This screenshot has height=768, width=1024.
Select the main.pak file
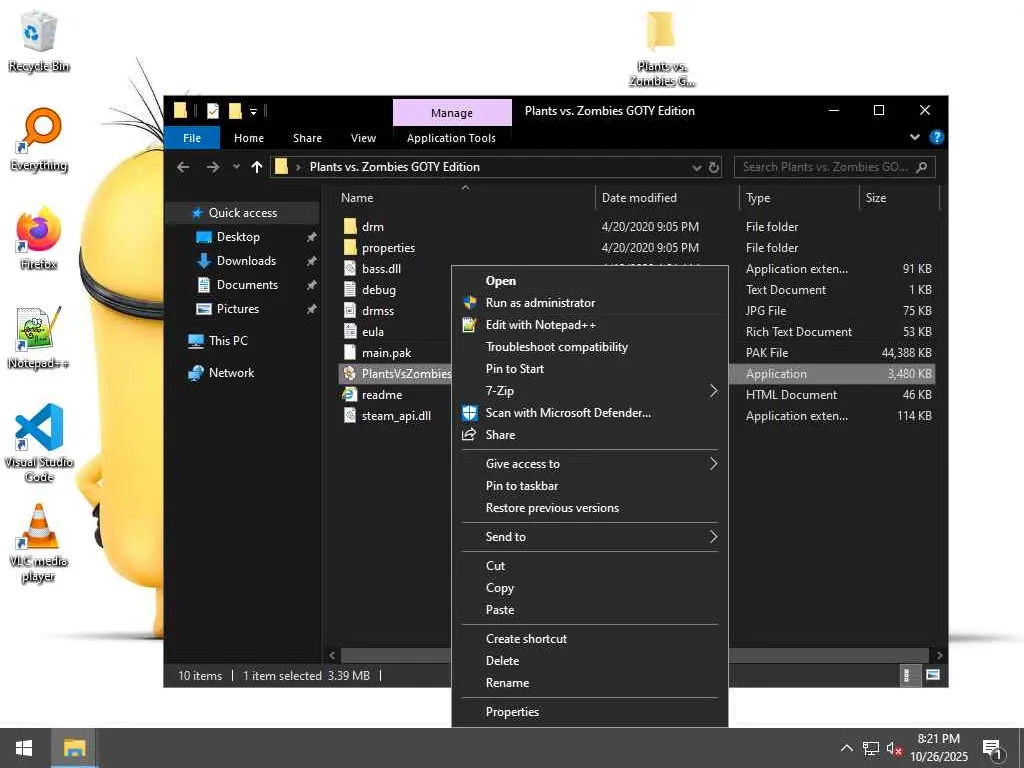click(387, 353)
